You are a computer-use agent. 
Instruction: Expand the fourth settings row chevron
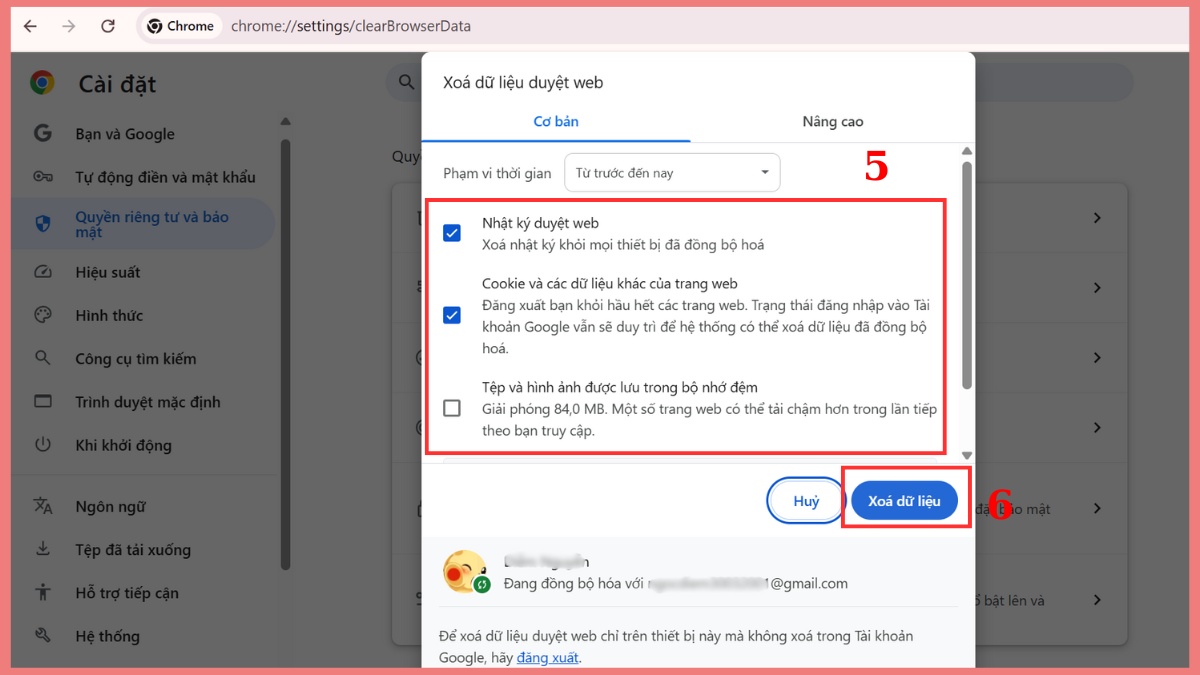(1097, 428)
